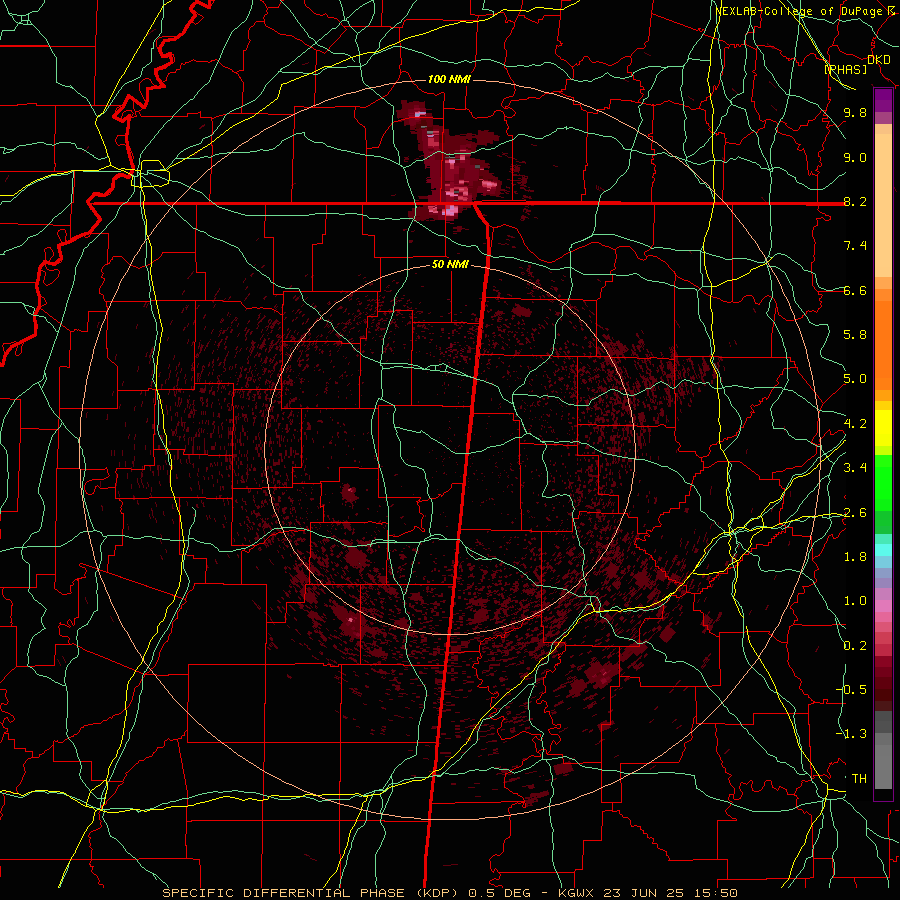The width and height of the screenshot is (900, 900).
Task: Click the 1.8 scale value
Action: coord(855,557)
